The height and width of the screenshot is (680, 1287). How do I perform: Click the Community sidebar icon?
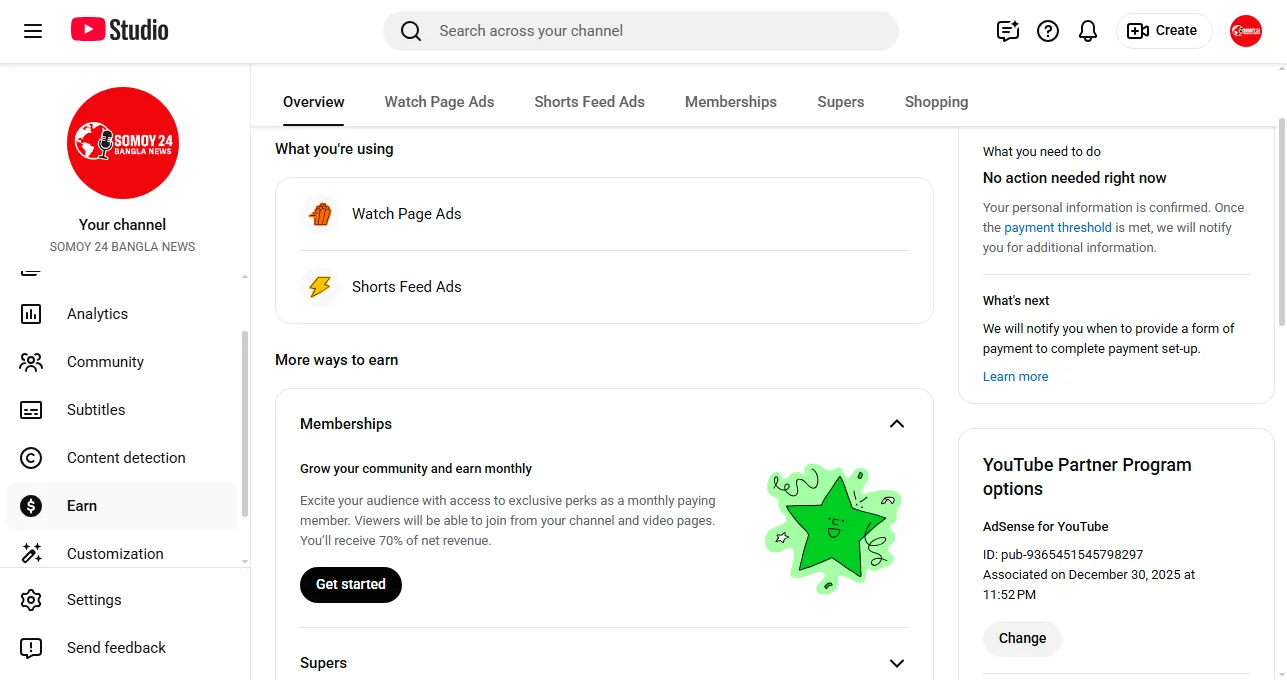point(31,362)
